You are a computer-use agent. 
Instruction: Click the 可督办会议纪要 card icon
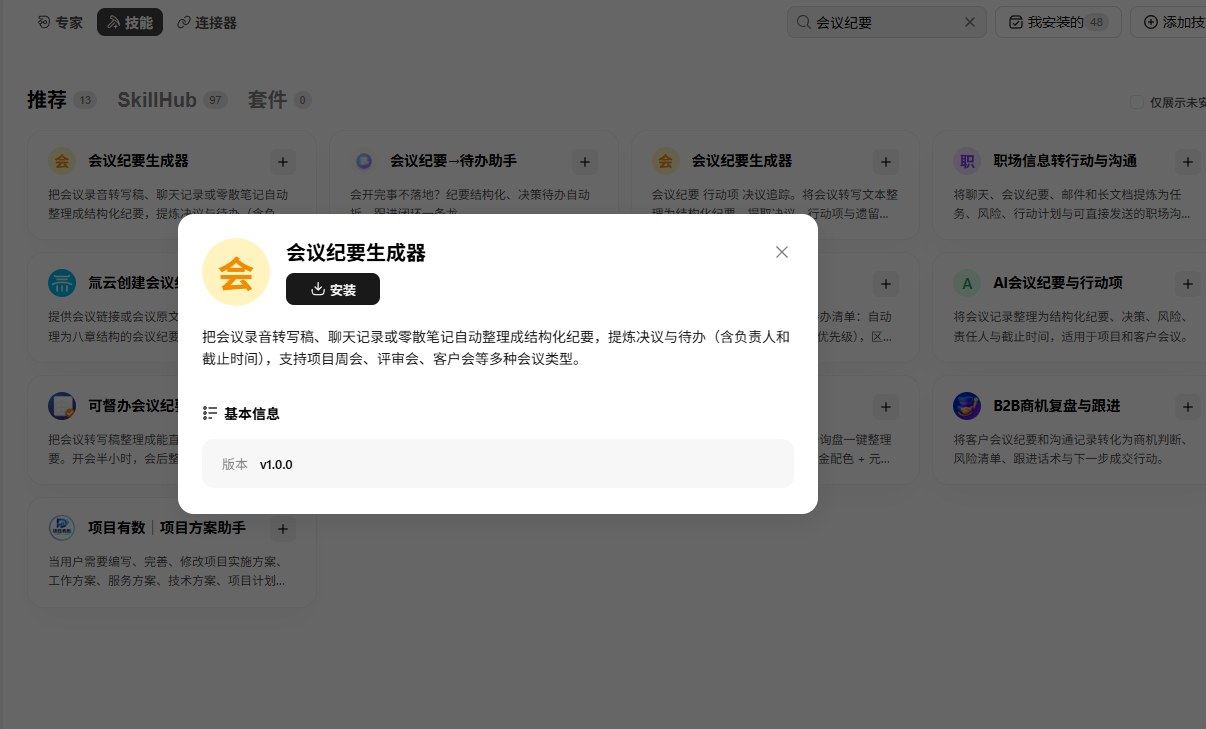pyautogui.click(x=62, y=406)
